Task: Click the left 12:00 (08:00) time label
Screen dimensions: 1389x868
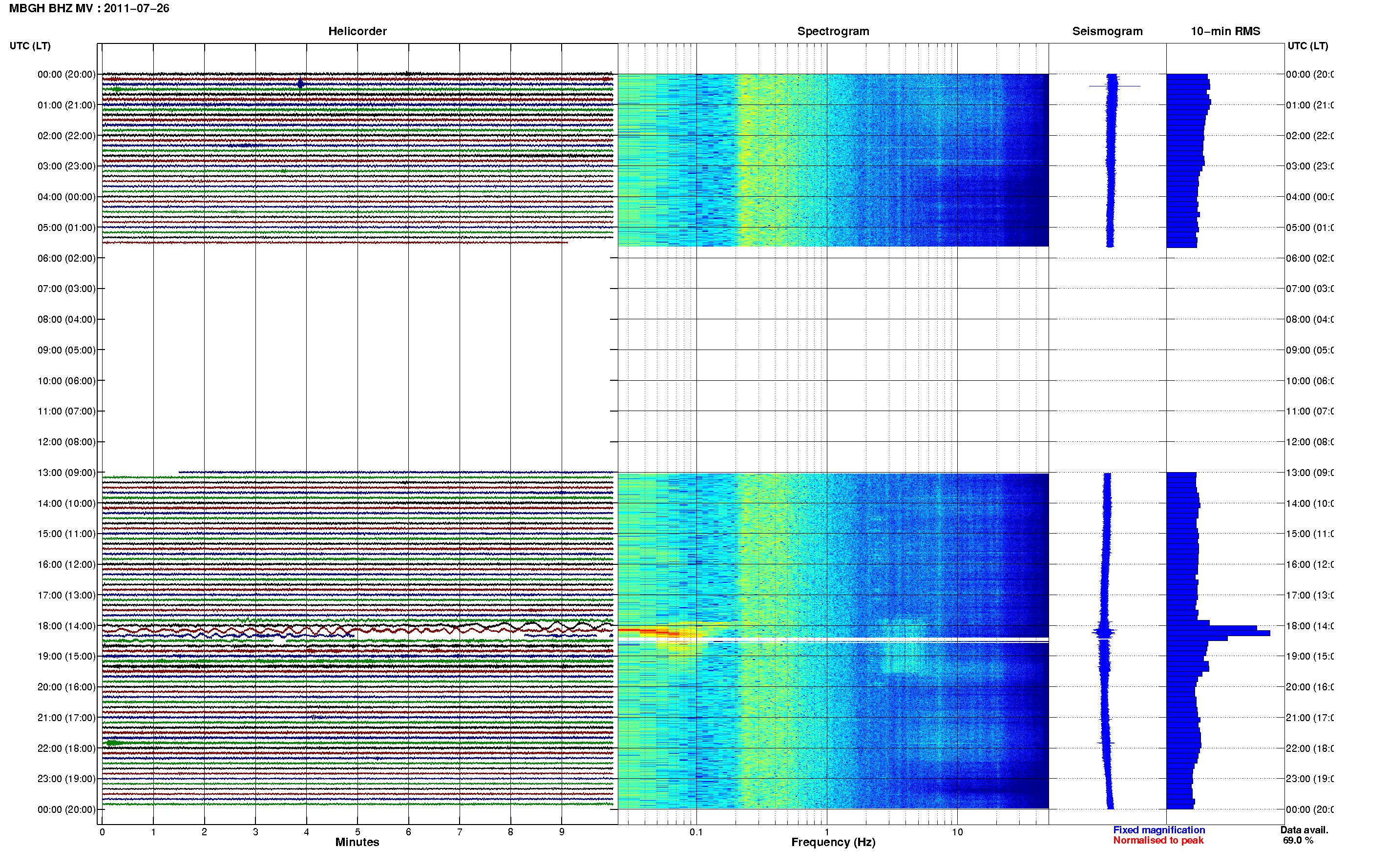Action: pos(66,441)
